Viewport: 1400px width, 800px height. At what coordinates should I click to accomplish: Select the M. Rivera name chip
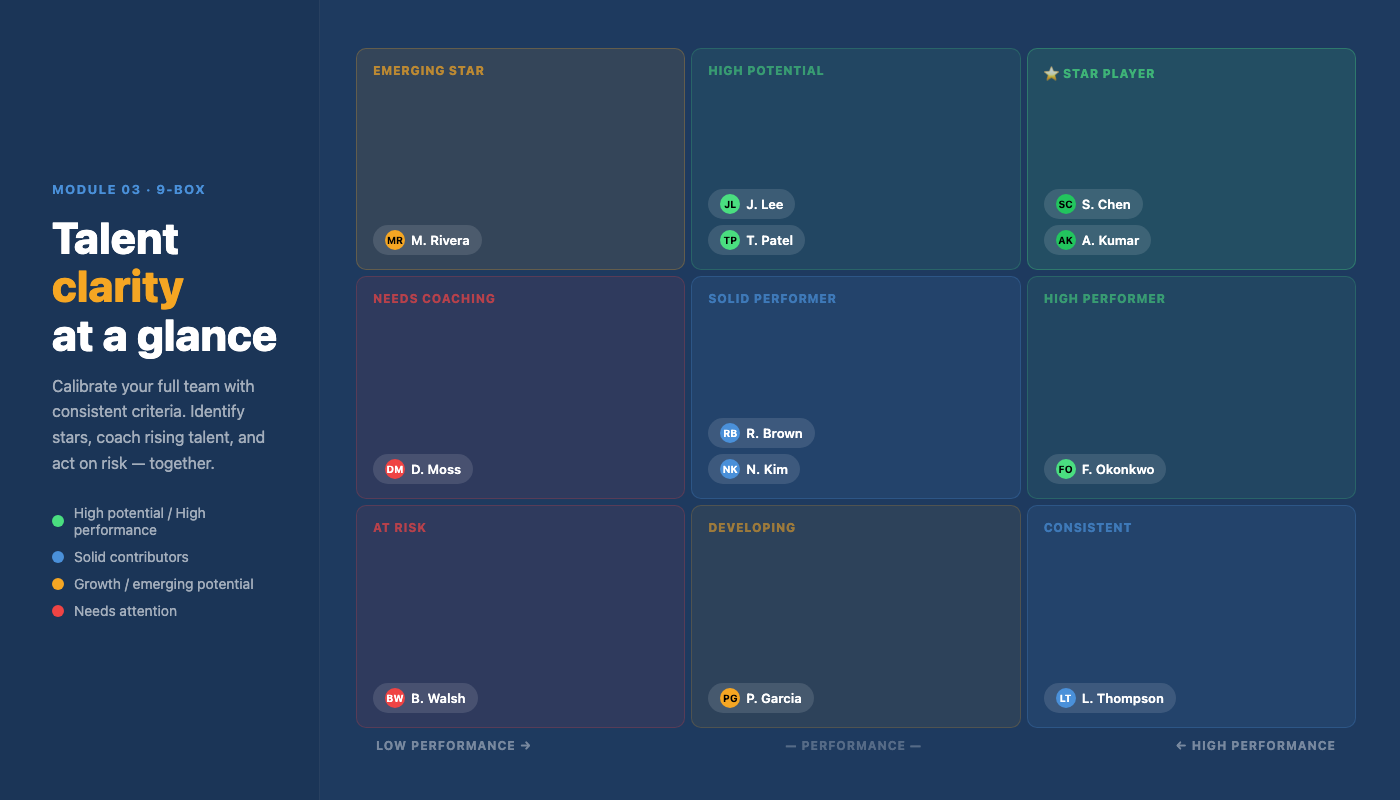427,240
